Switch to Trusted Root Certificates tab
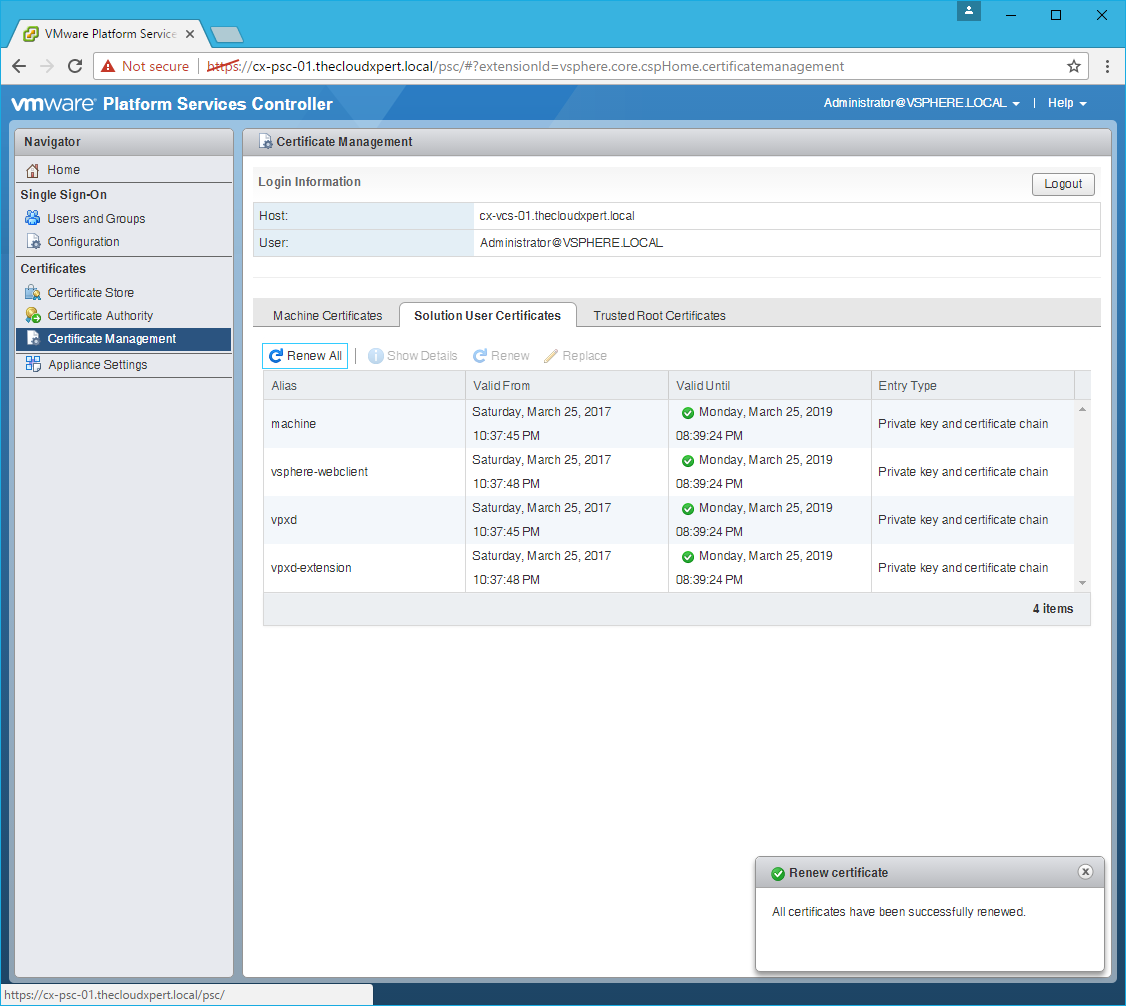Screen dimensions: 1126x1006 click(x=659, y=315)
